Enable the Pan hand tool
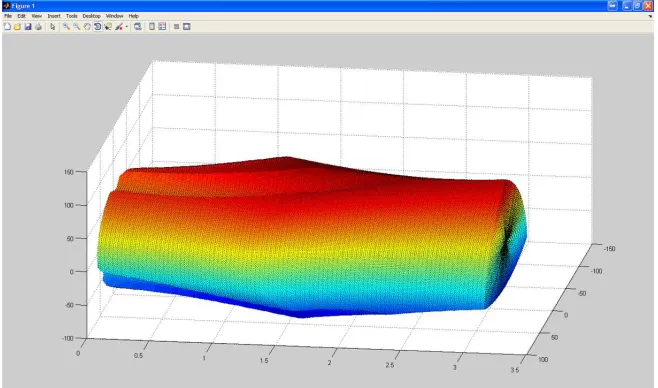This screenshot has width=658, height=388. [87, 27]
